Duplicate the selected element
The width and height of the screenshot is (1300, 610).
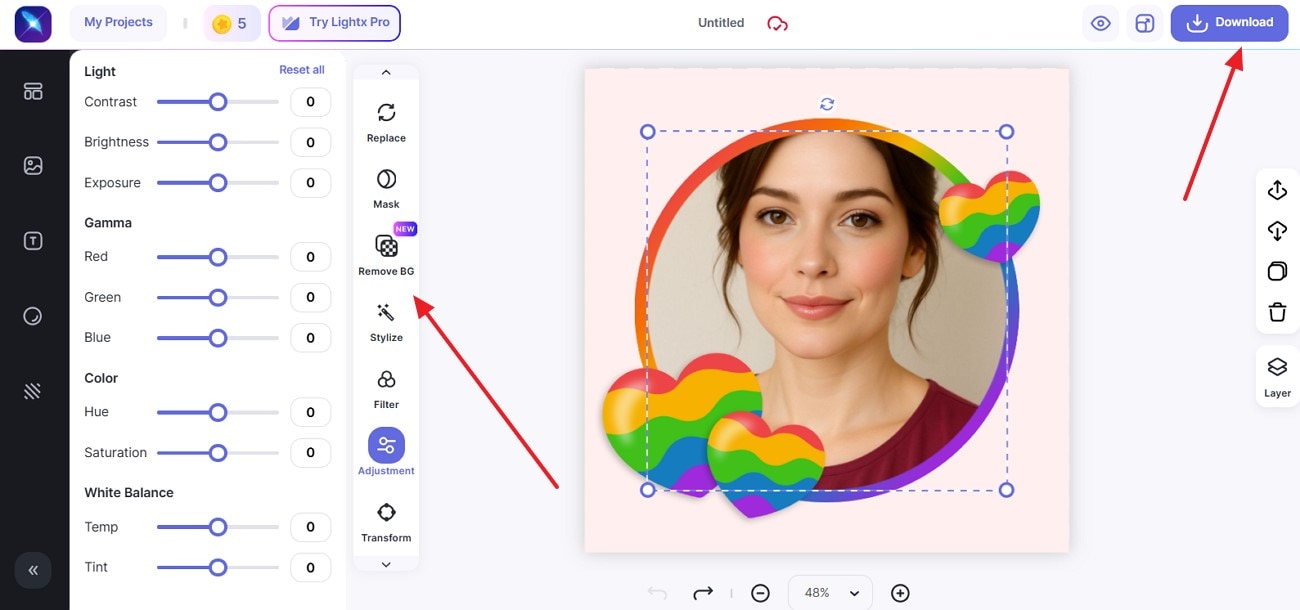[x=1277, y=272]
